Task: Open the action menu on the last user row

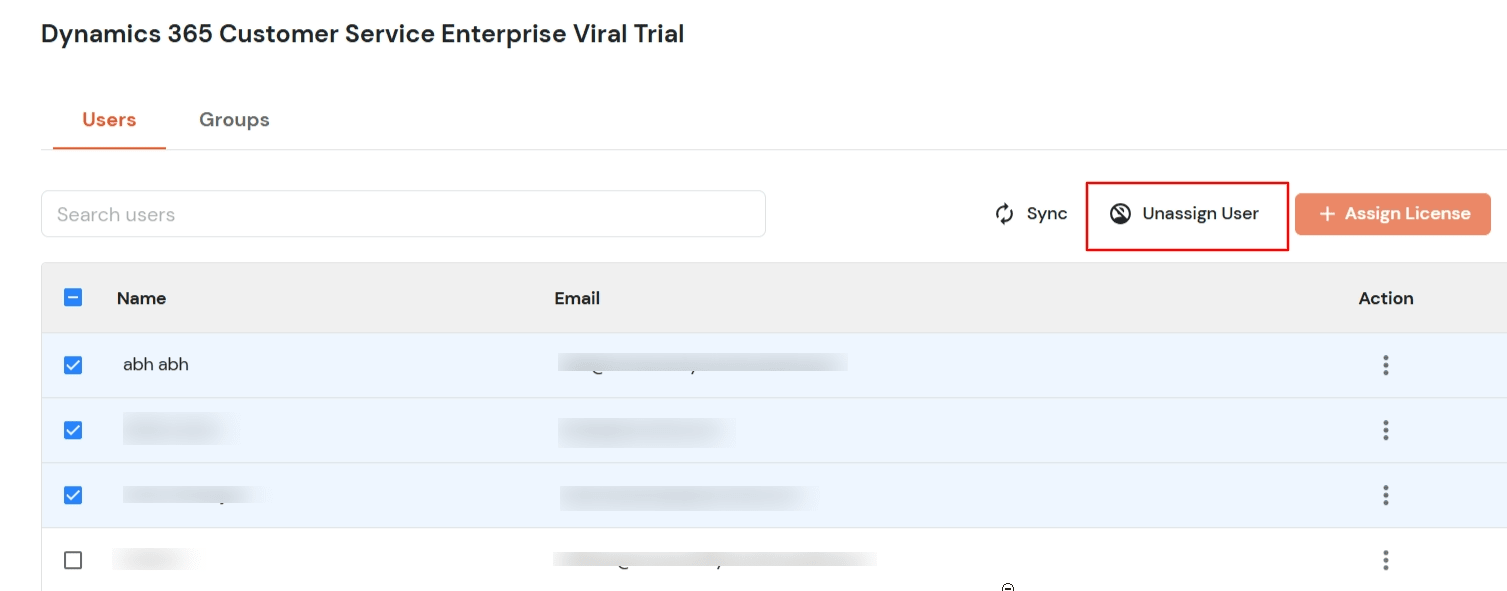Action: [x=1386, y=560]
